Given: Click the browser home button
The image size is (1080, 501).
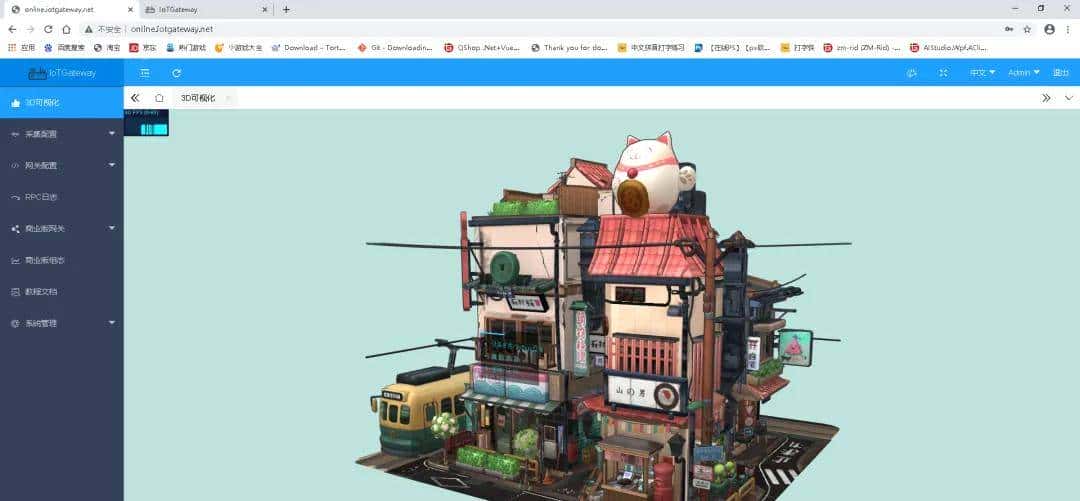Looking at the screenshot, I should (x=66, y=29).
